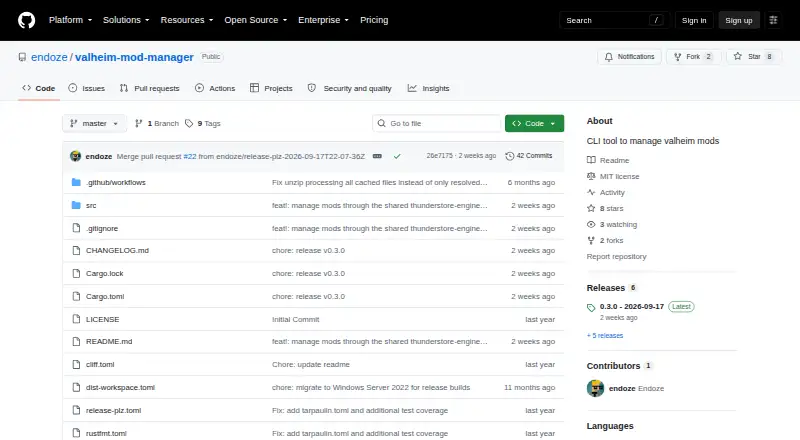Expand commit message ellipsis icon

click(x=377, y=156)
